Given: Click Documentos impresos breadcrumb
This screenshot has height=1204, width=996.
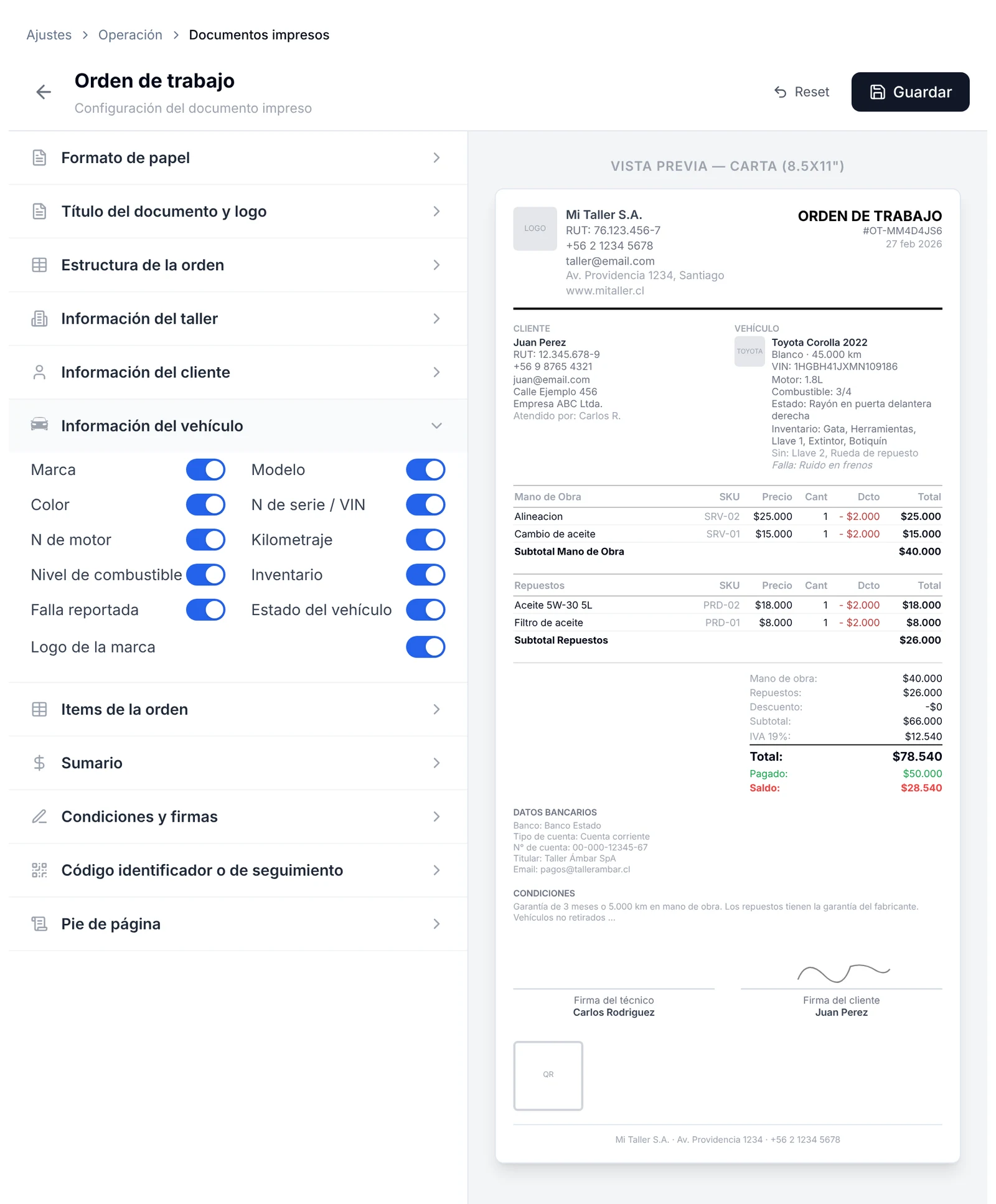Looking at the screenshot, I should [259, 35].
